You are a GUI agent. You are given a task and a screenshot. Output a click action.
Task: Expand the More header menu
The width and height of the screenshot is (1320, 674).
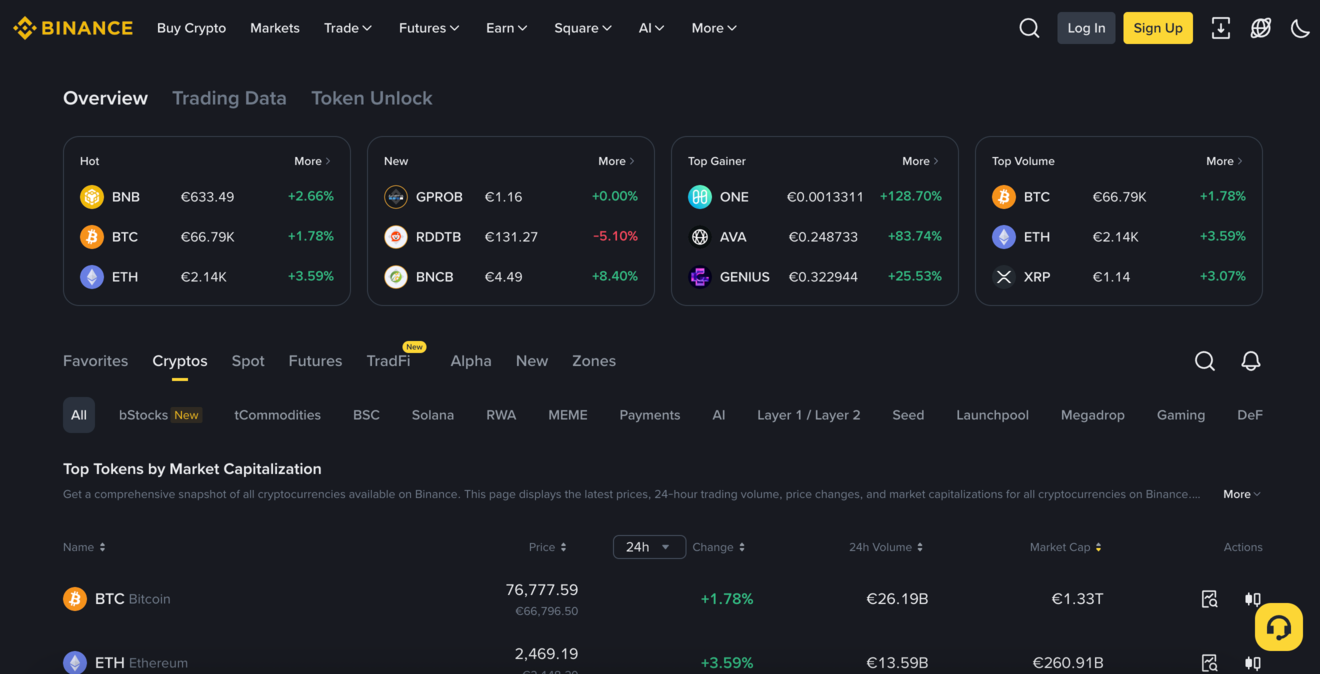pyautogui.click(x=714, y=28)
